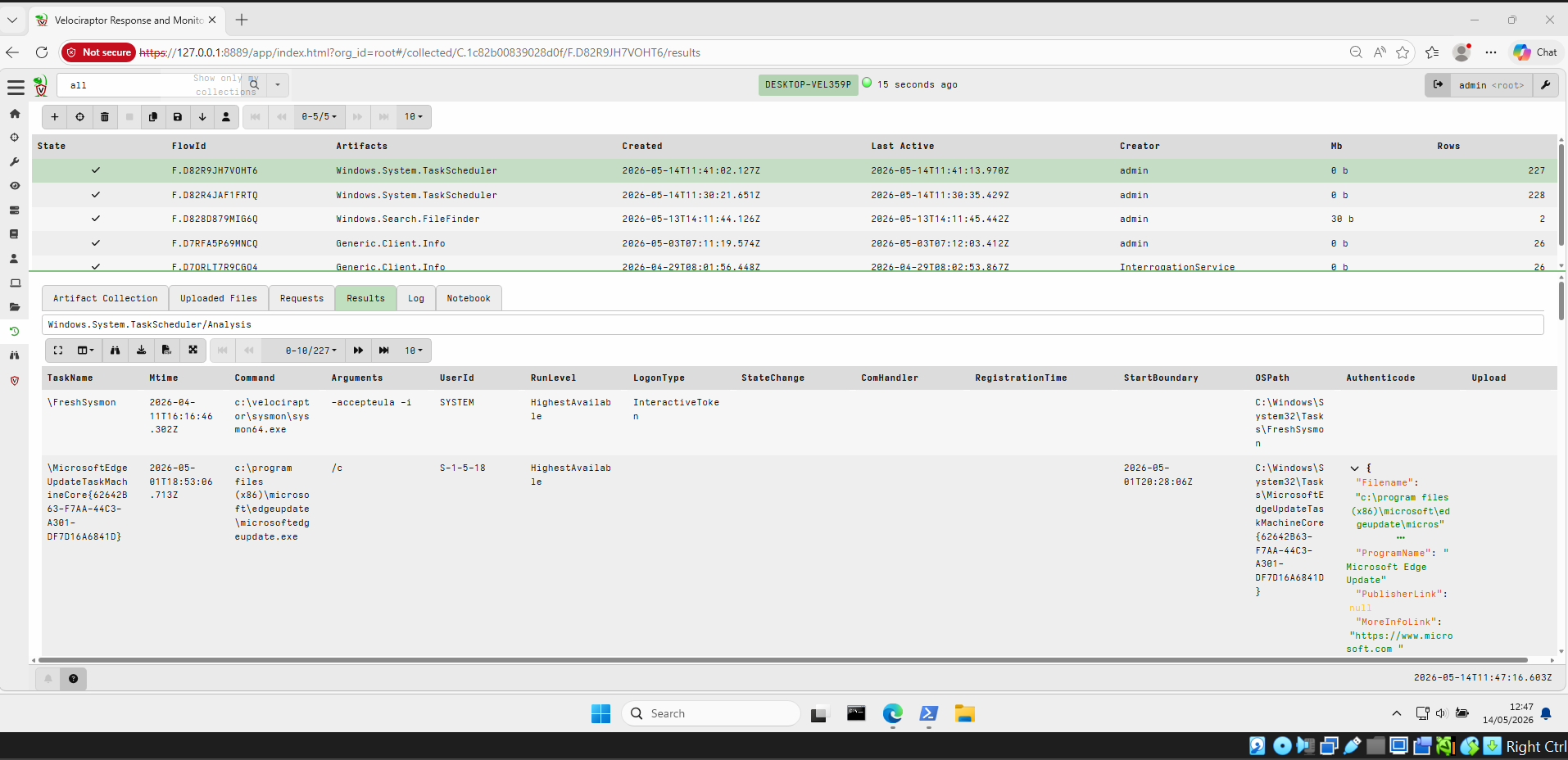Viewport: 1568px width, 760px height.
Task: Open the help question-mark icon
Action: 73,678
